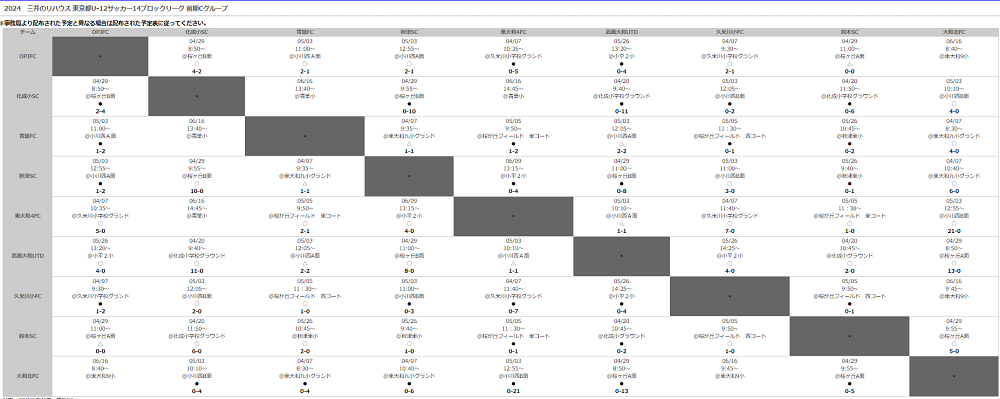Click the dark diagonal cell in the OPJFC row
Screen dimensions: 1000x399
[x=100, y=56]
